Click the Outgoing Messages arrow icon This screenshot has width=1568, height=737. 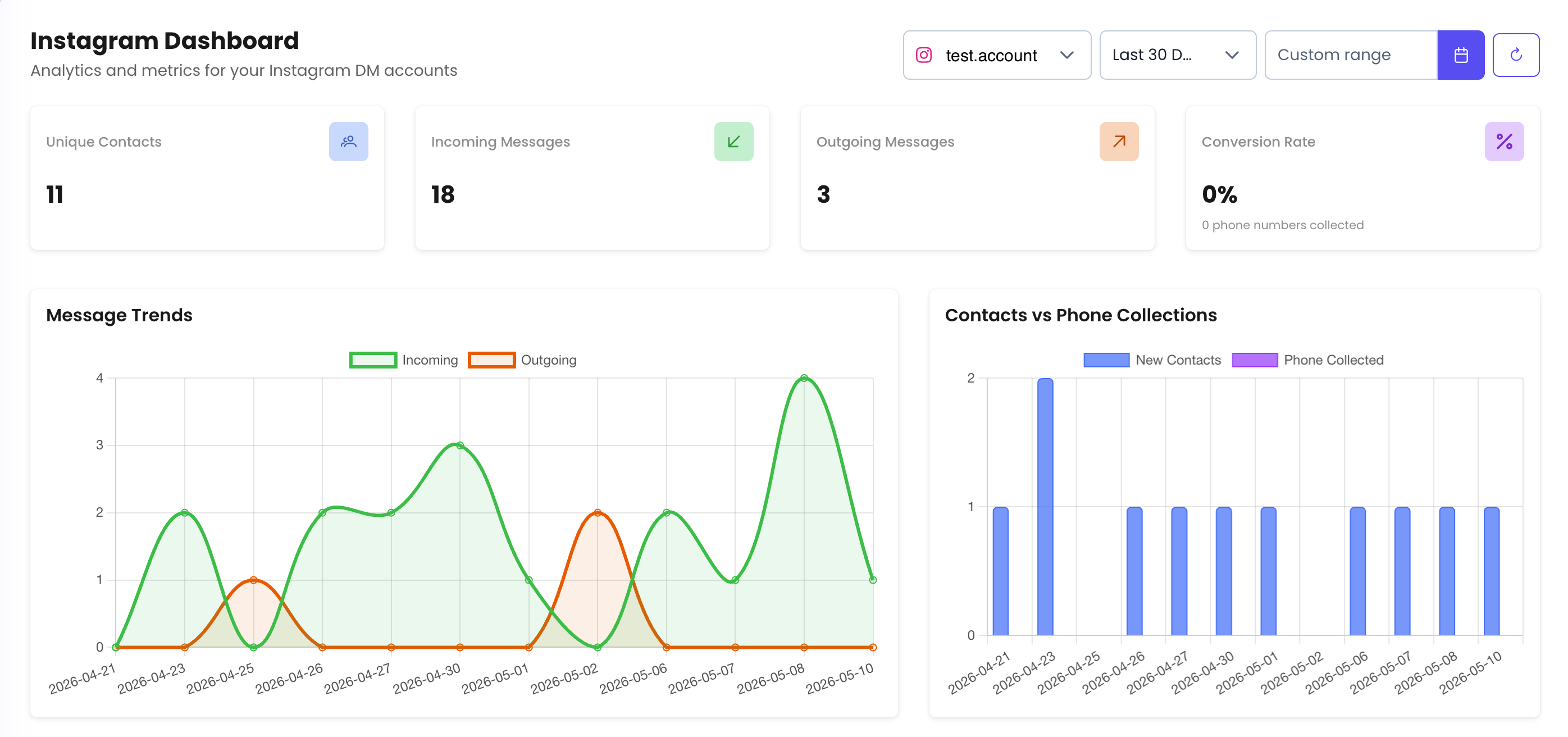tap(1119, 142)
